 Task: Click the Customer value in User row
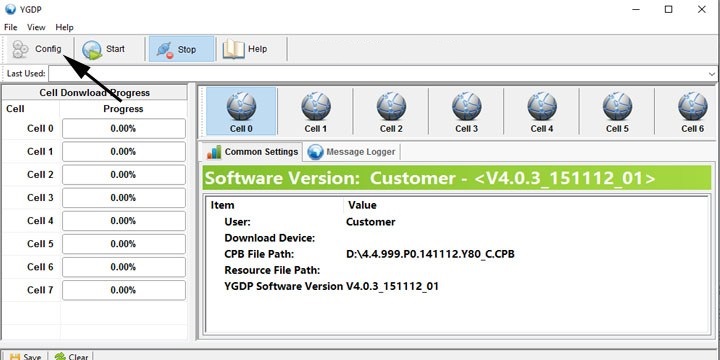tap(371, 222)
